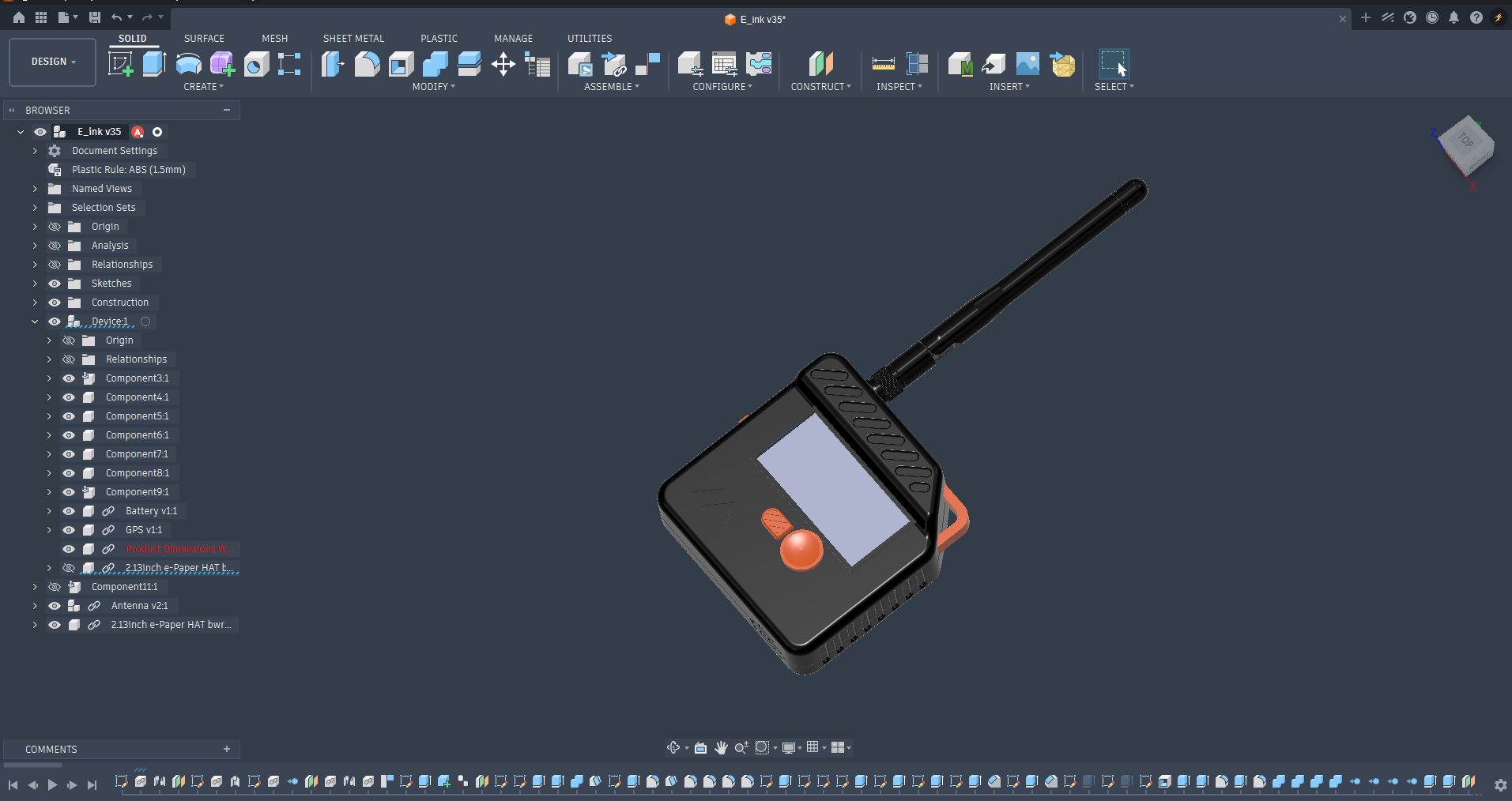1512x801 pixels.
Task: Select the Midplane construct icon
Action: [821, 64]
